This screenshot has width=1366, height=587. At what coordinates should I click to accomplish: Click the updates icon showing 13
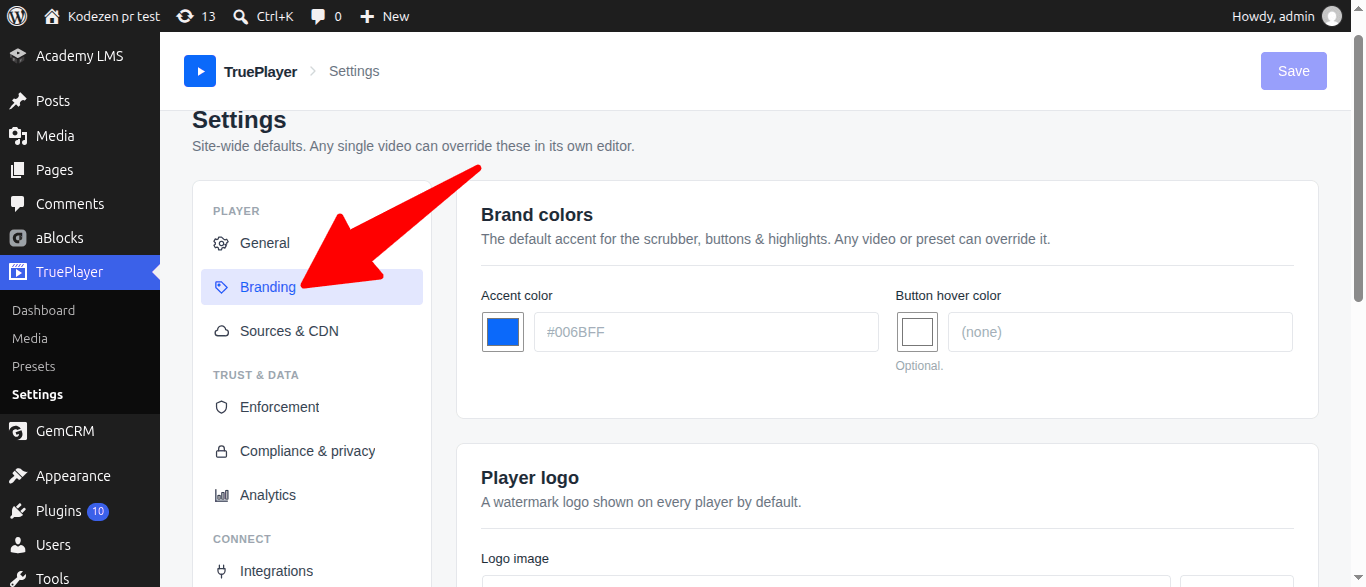point(185,16)
